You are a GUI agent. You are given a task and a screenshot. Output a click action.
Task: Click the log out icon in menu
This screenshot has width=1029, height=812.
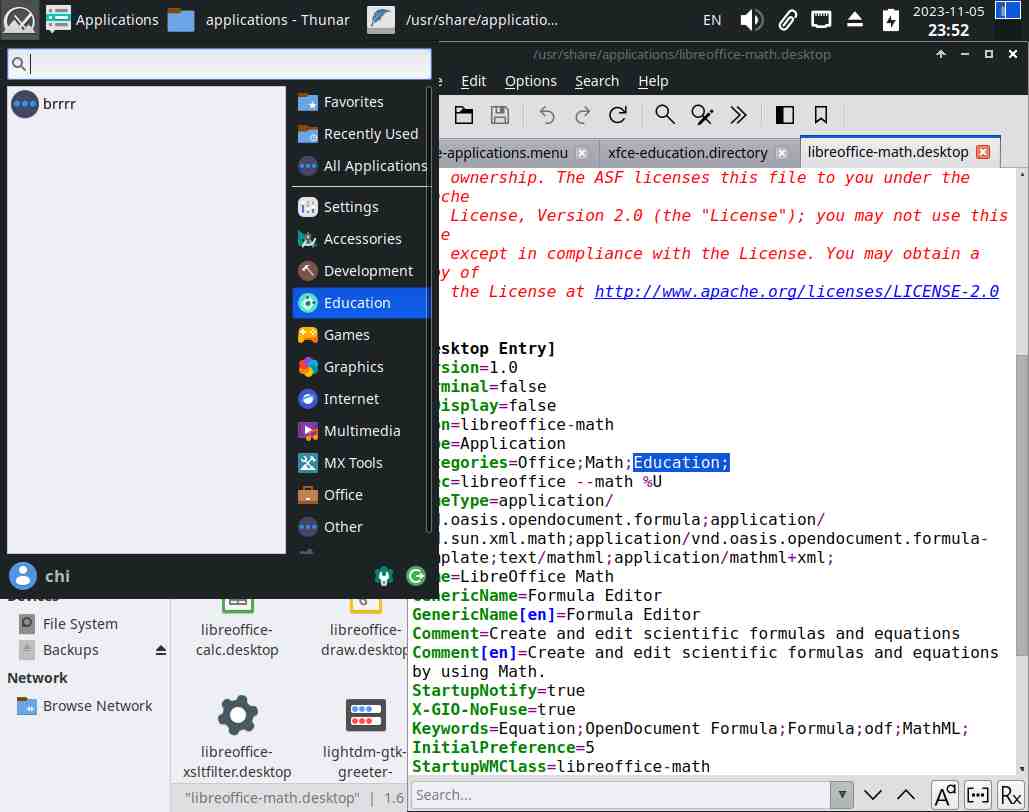416,576
